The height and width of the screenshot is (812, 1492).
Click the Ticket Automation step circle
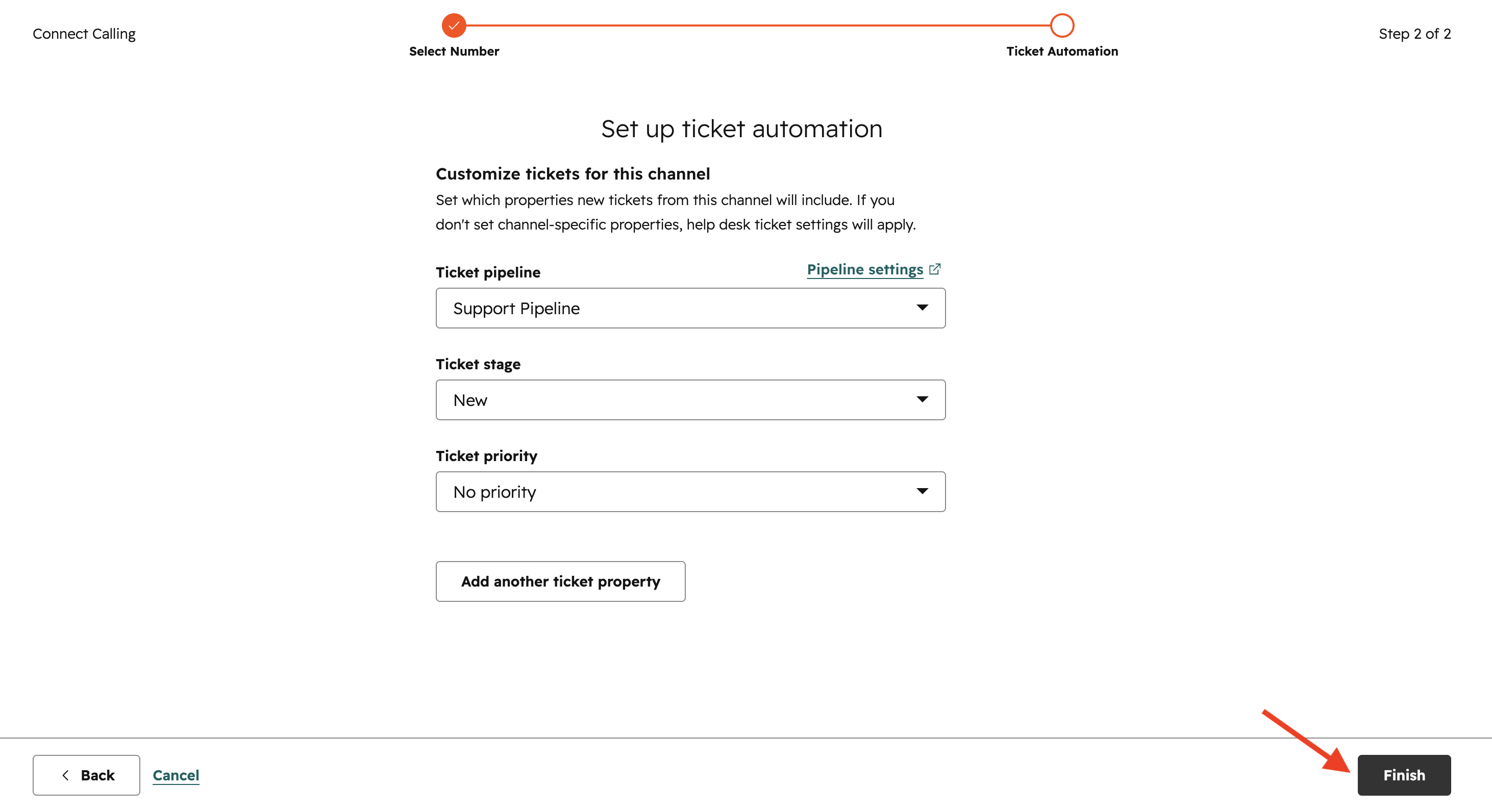[1062, 26]
